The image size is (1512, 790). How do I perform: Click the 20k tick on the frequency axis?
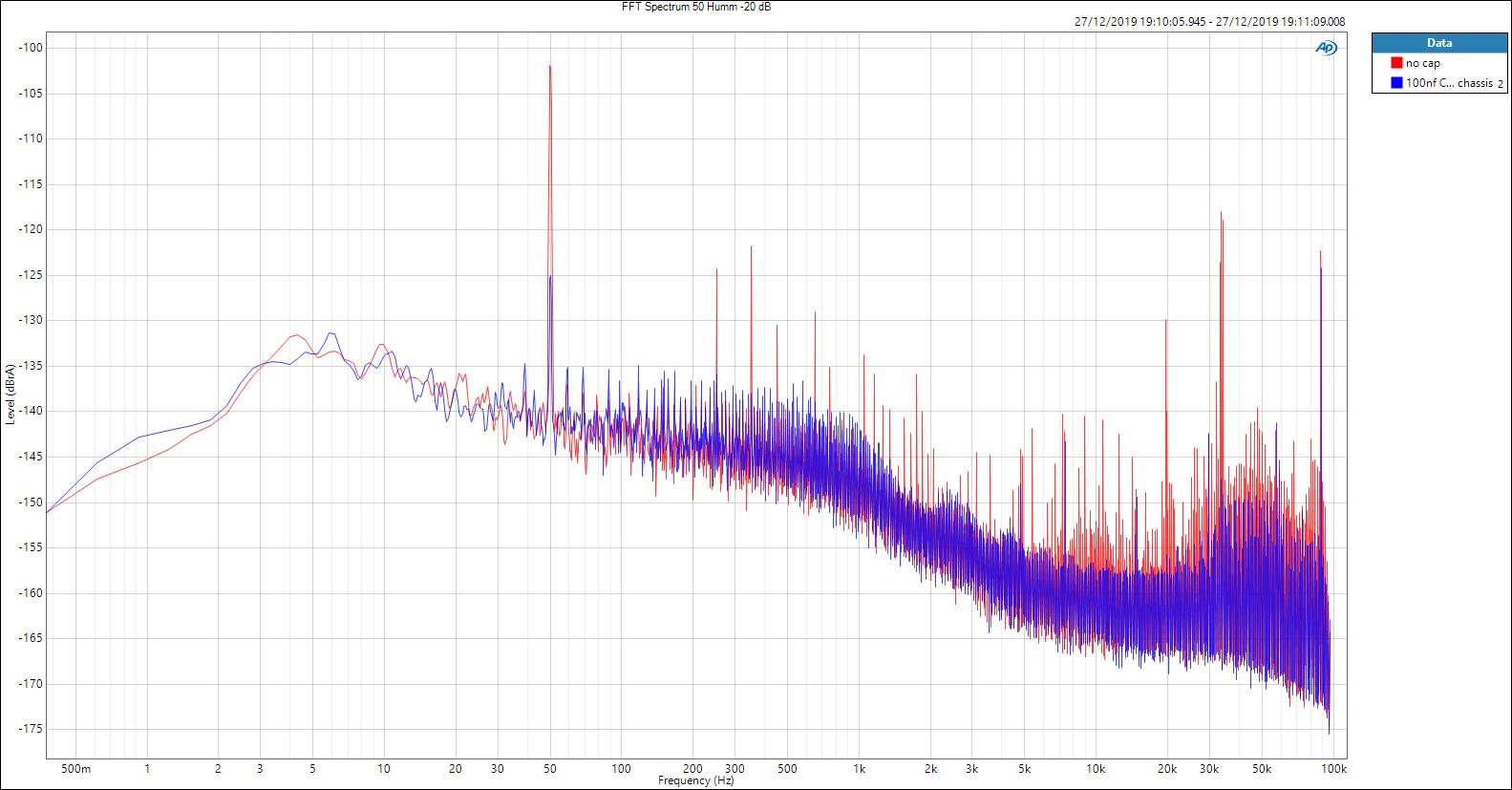(1166, 769)
